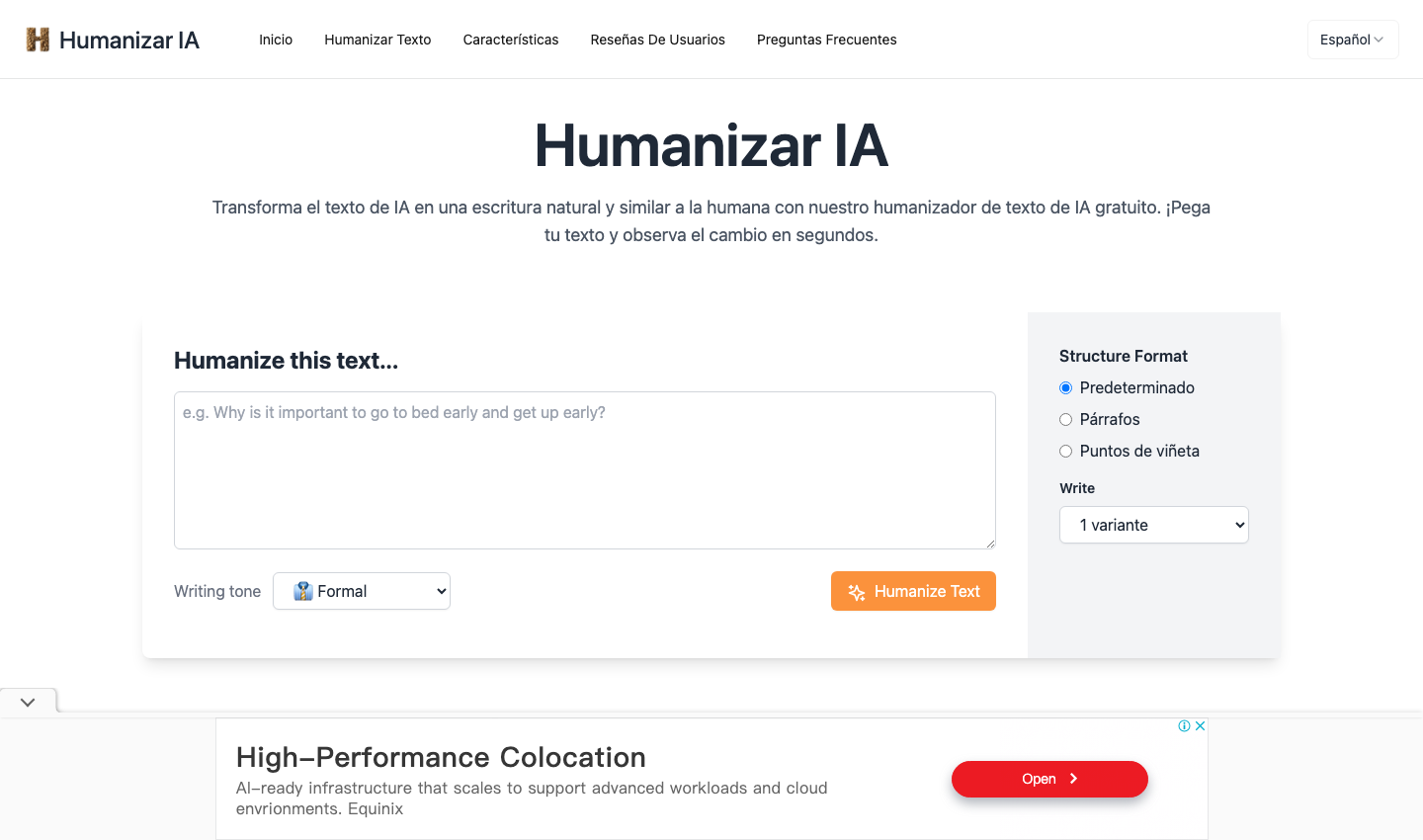
Task: Click the Transforma el texto de IA paragraph
Action: click(711, 221)
